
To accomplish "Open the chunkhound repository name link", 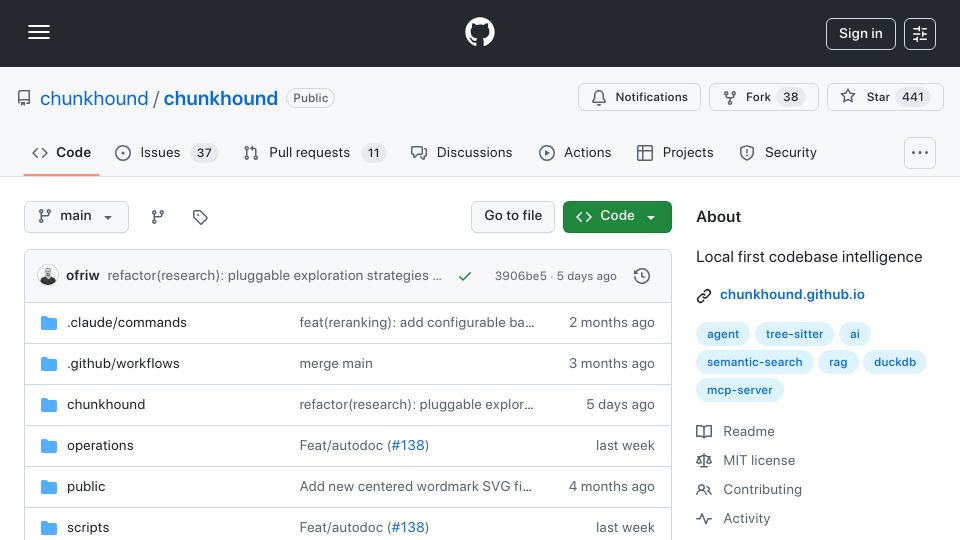I will [220, 98].
